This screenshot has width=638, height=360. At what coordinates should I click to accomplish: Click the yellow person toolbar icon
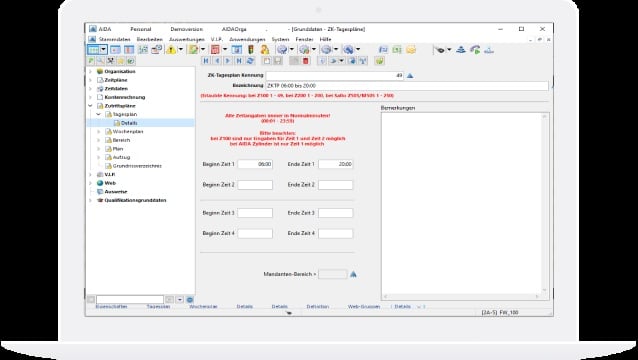click(x=265, y=50)
